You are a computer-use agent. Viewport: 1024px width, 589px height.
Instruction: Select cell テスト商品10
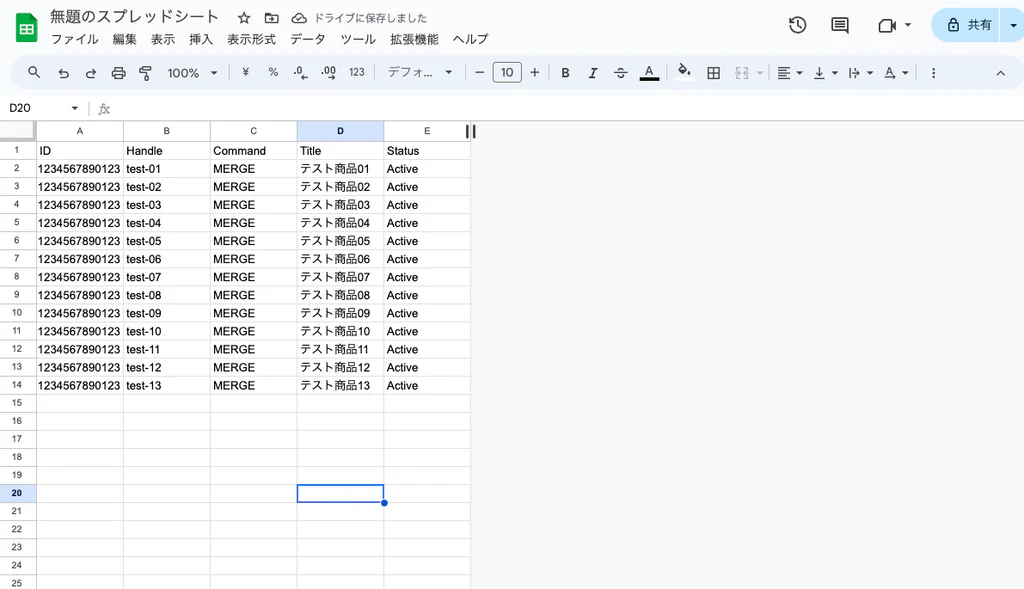coord(340,331)
